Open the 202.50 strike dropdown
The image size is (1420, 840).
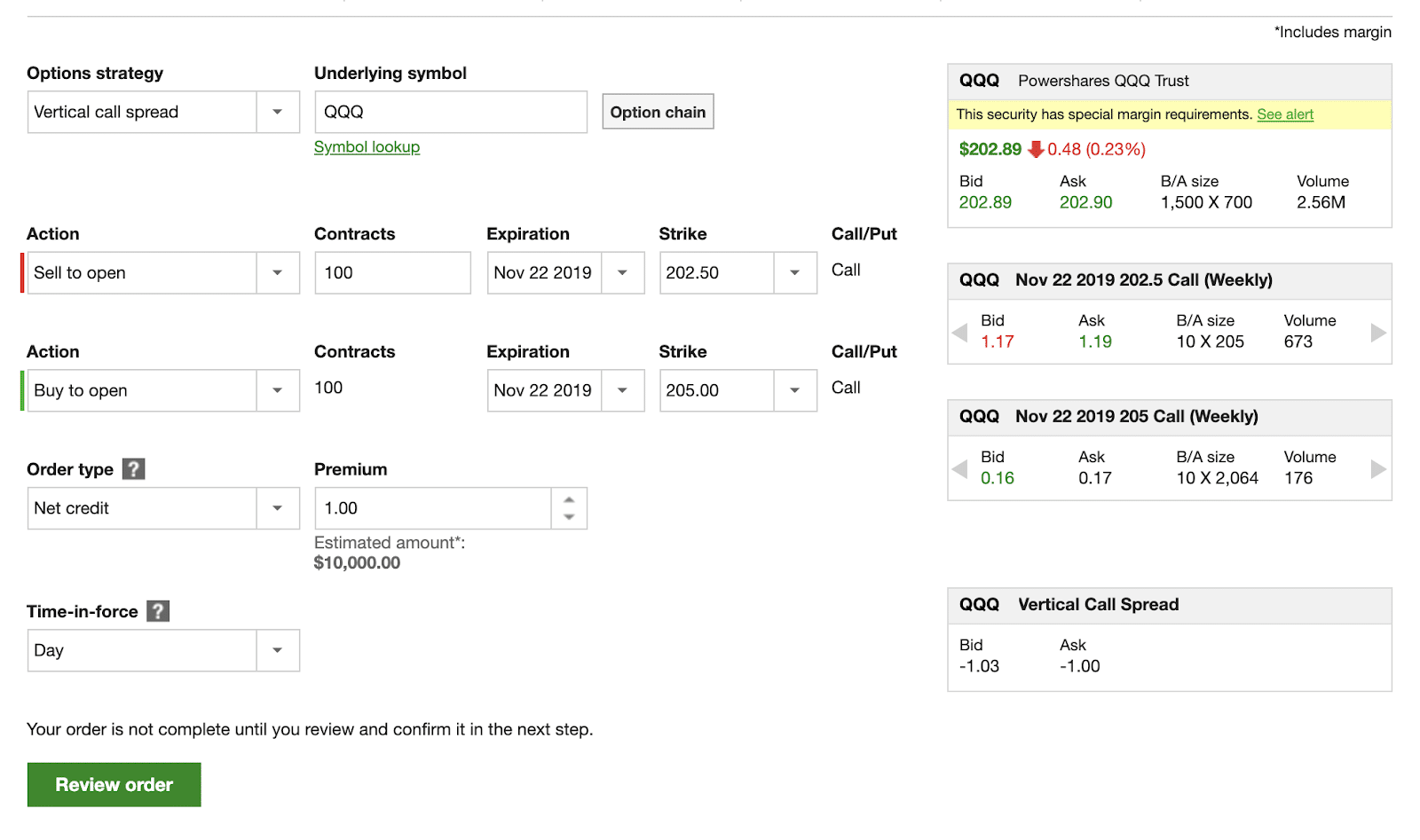[738, 272]
